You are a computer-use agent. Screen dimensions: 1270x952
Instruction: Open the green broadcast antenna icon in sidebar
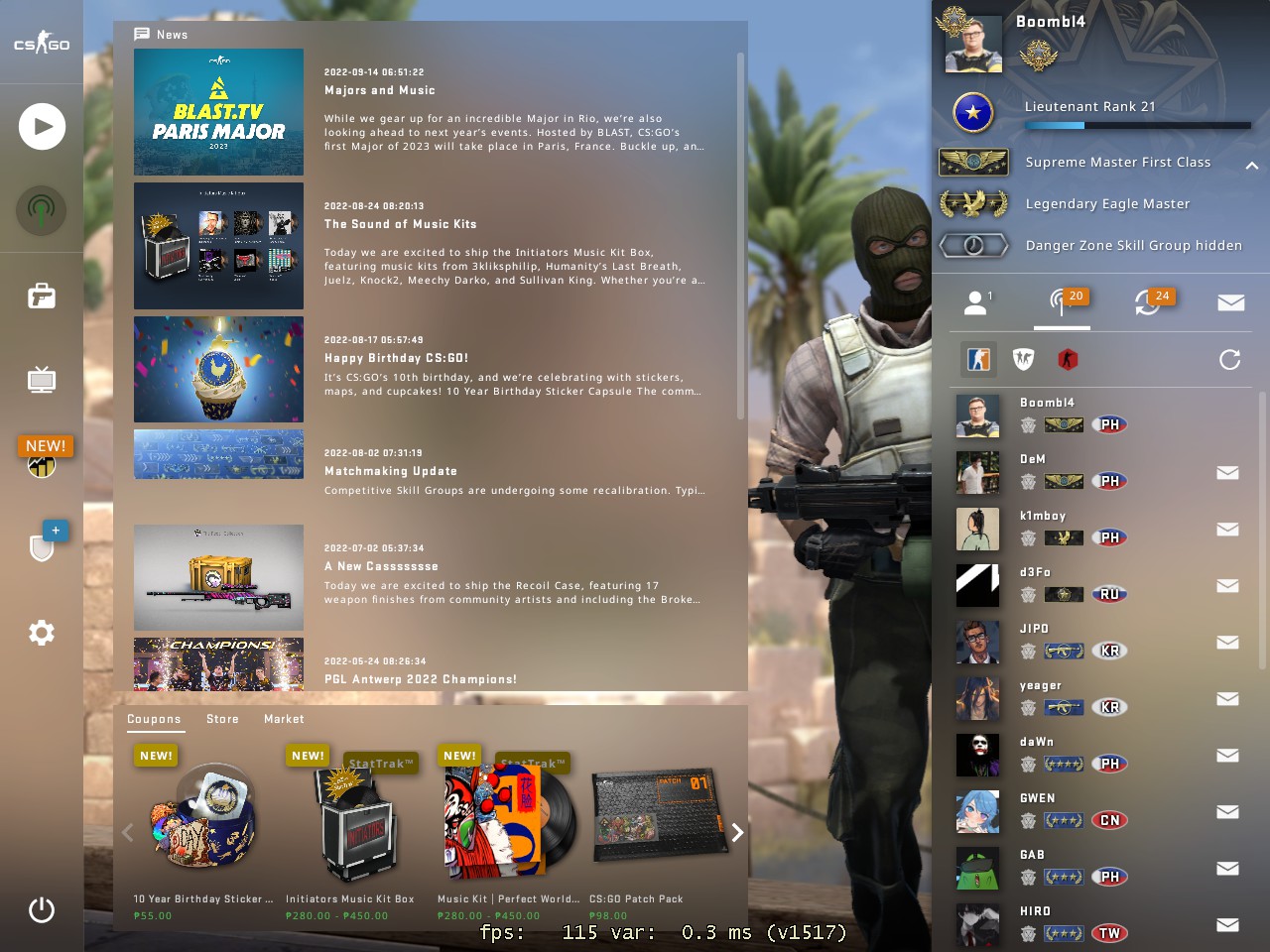point(42,210)
